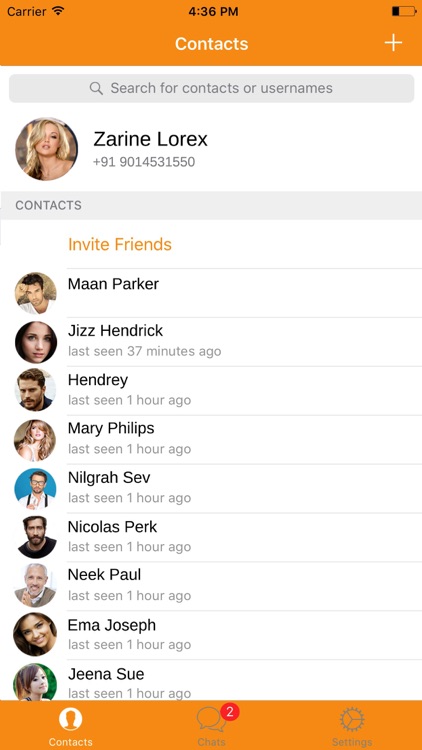Open the Chats speech bubble icon

click(211, 720)
